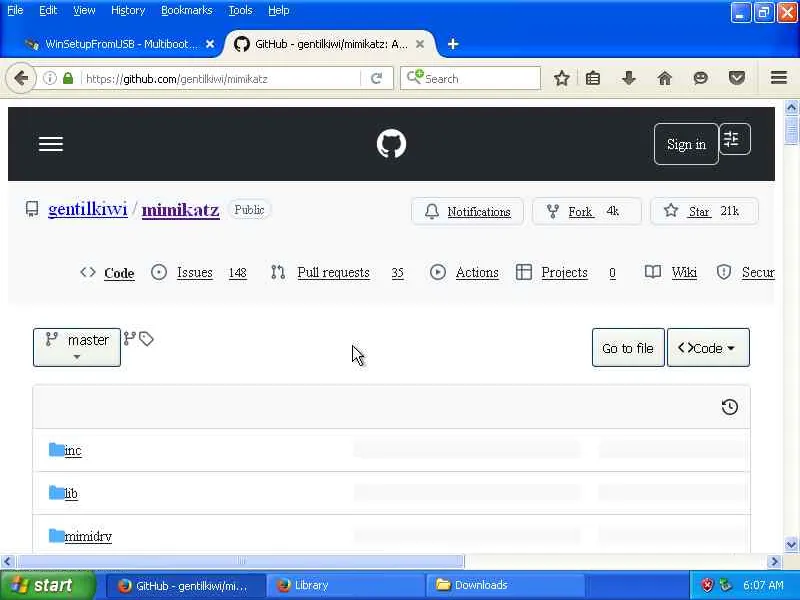Screen dimensions: 800x600
Task: Open the Issues tab
Action: pos(199,273)
